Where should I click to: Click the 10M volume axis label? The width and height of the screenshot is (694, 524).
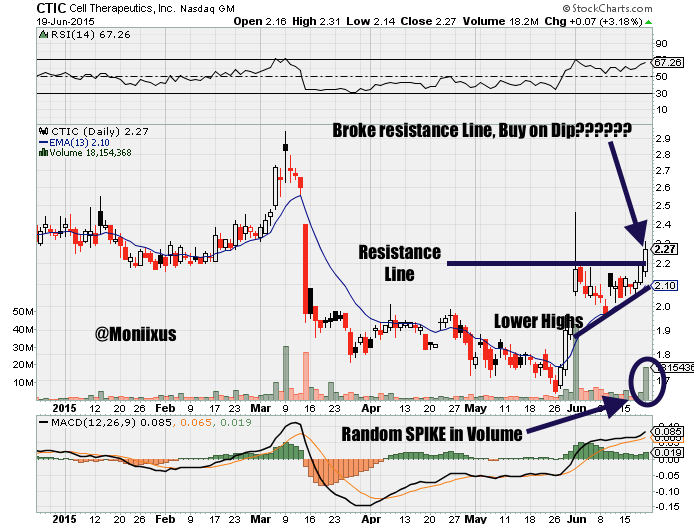point(23,382)
